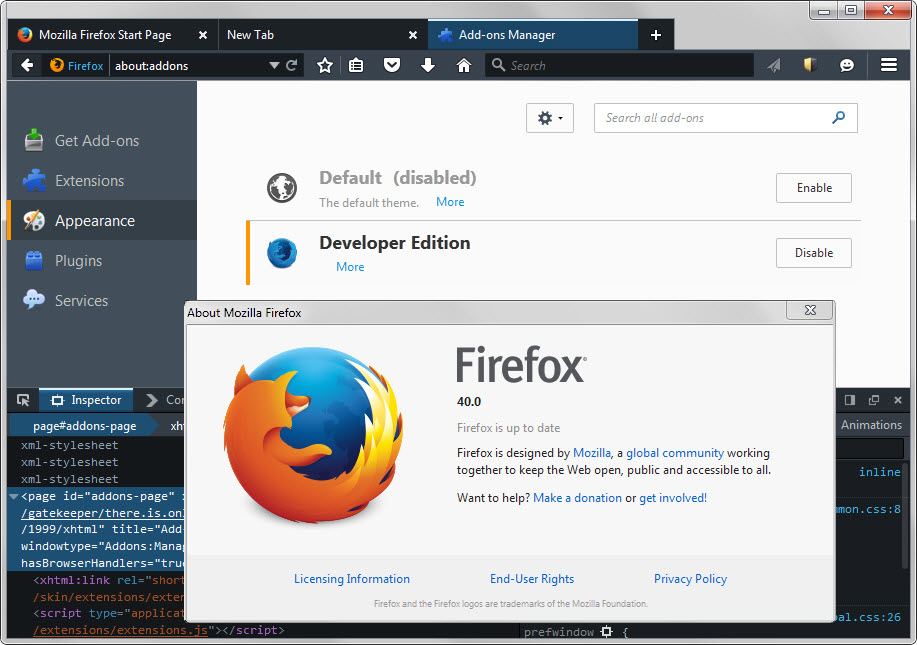
Task: Open the Animations sidebar tab
Action: [871, 425]
